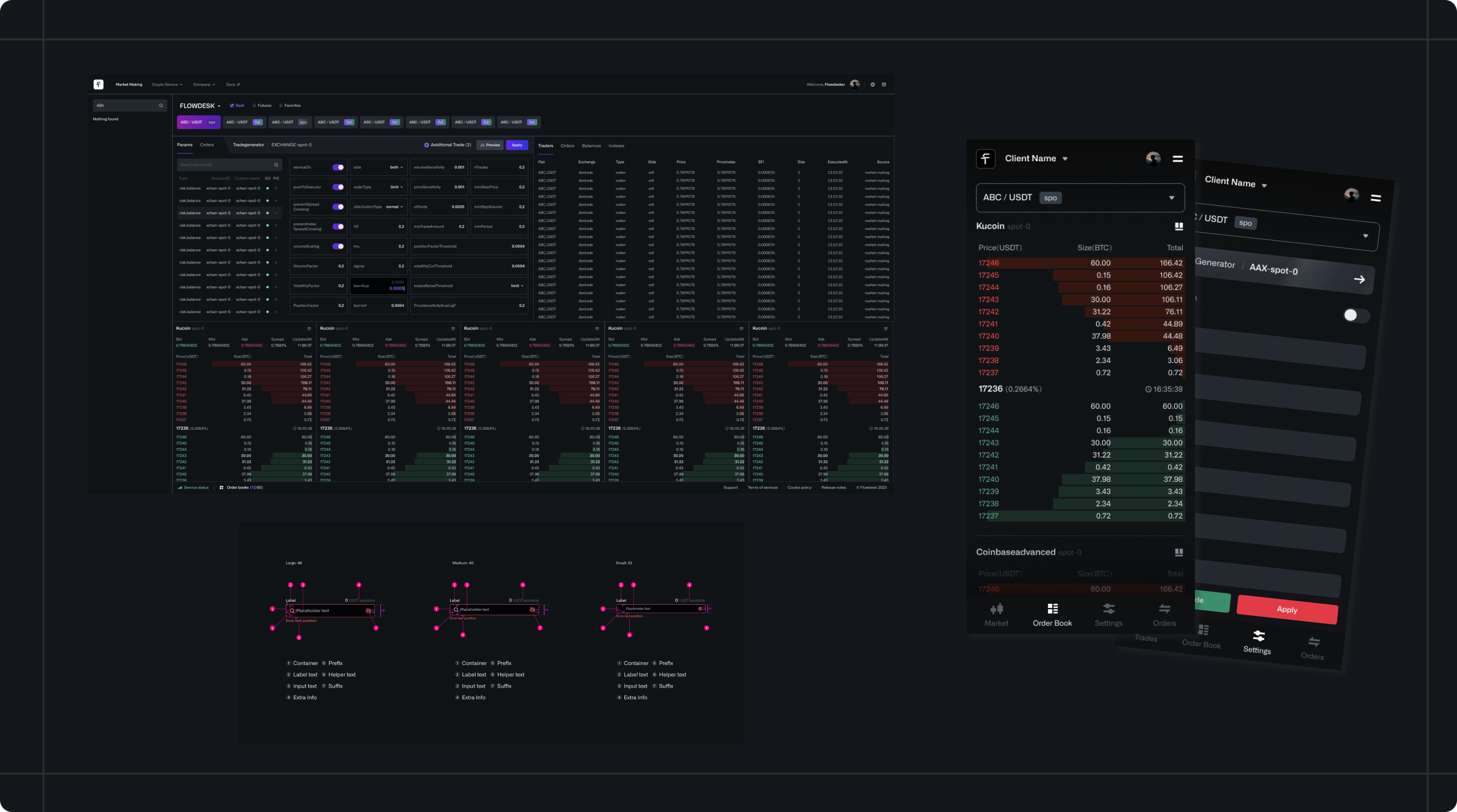The image size is (1457, 812).
Task: Open Release notes in the footer
Action: (x=834, y=487)
